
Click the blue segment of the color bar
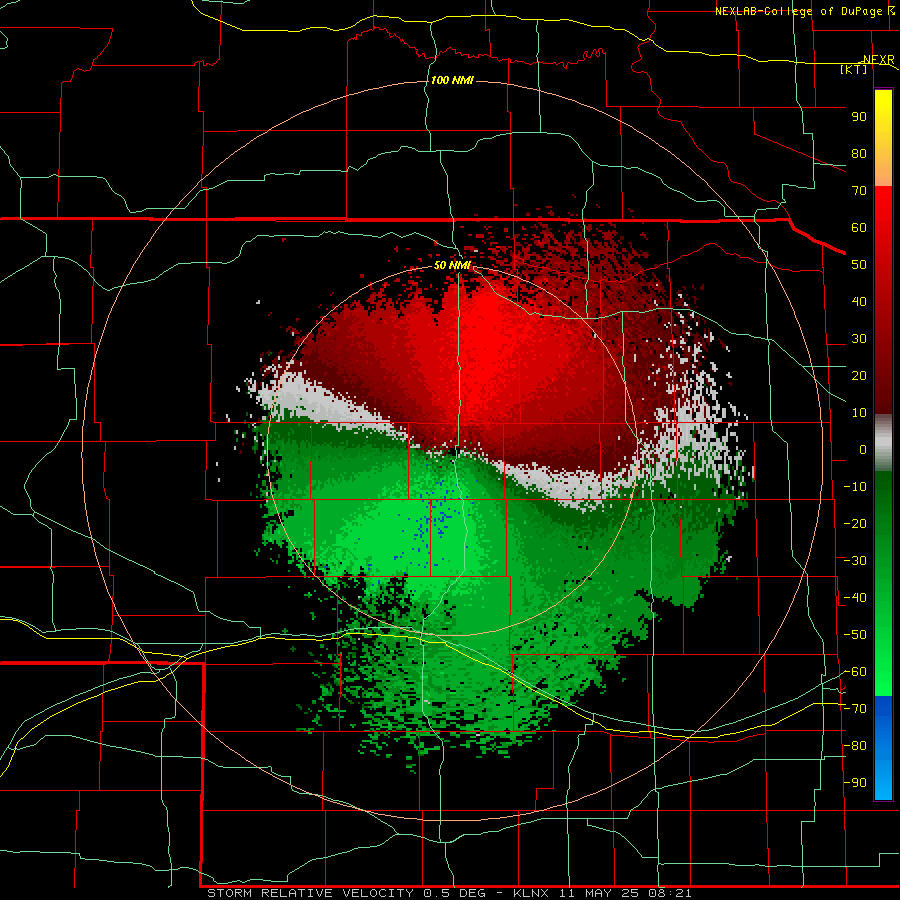click(x=883, y=748)
